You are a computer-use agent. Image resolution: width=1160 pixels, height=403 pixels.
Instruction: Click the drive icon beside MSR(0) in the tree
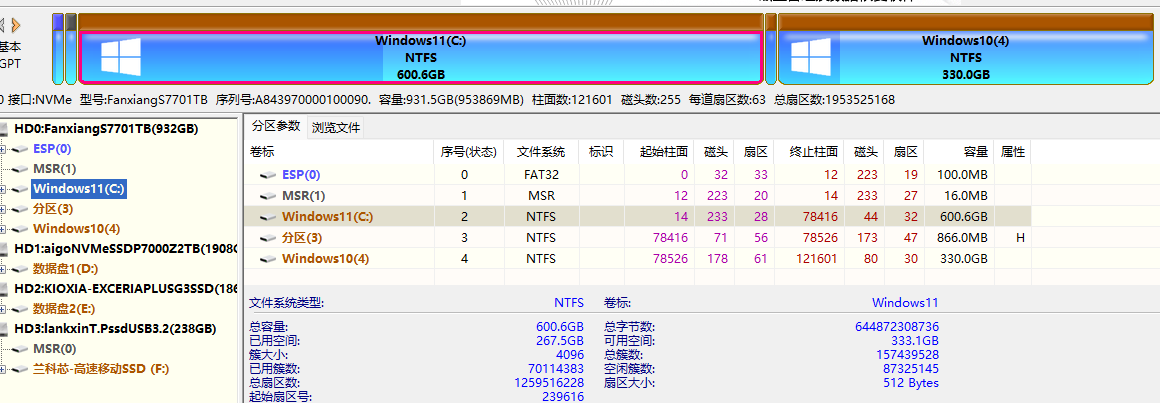click(20, 348)
